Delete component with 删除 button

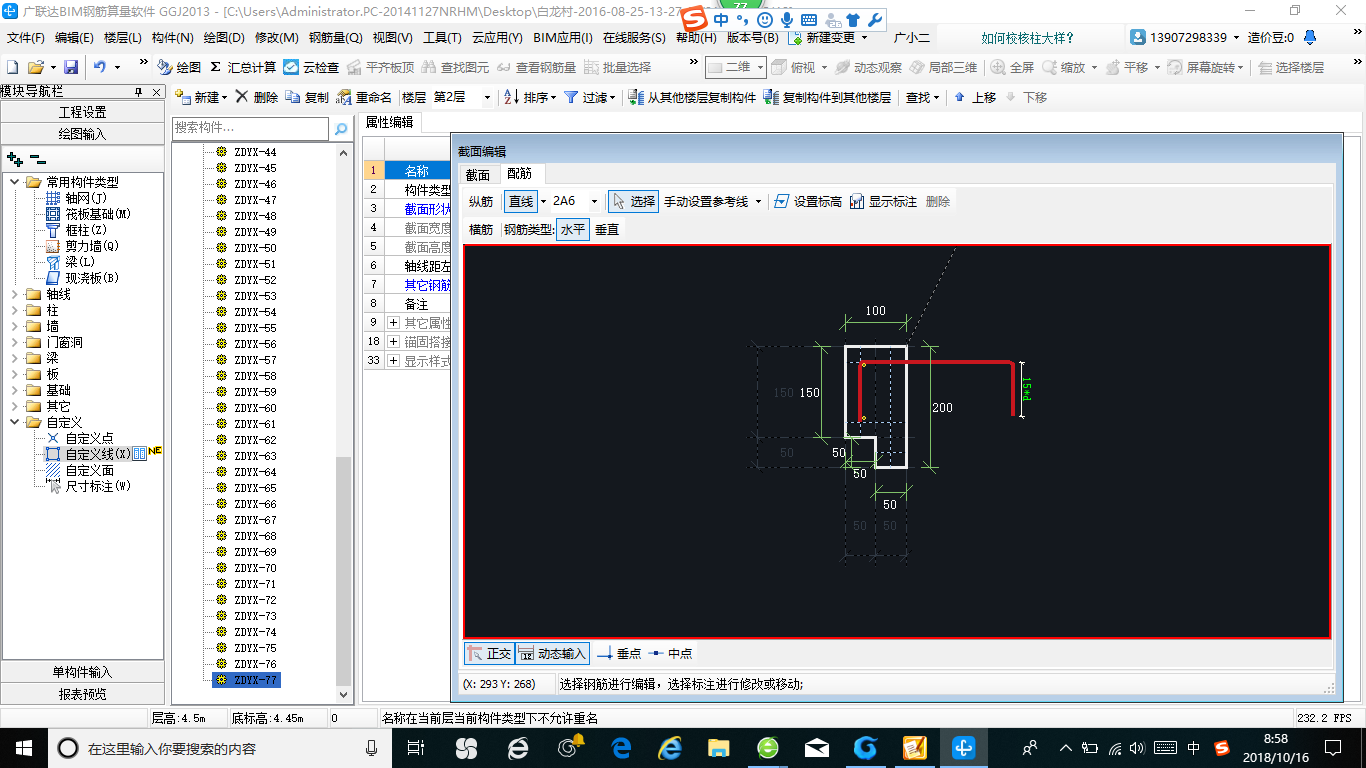tap(257, 97)
